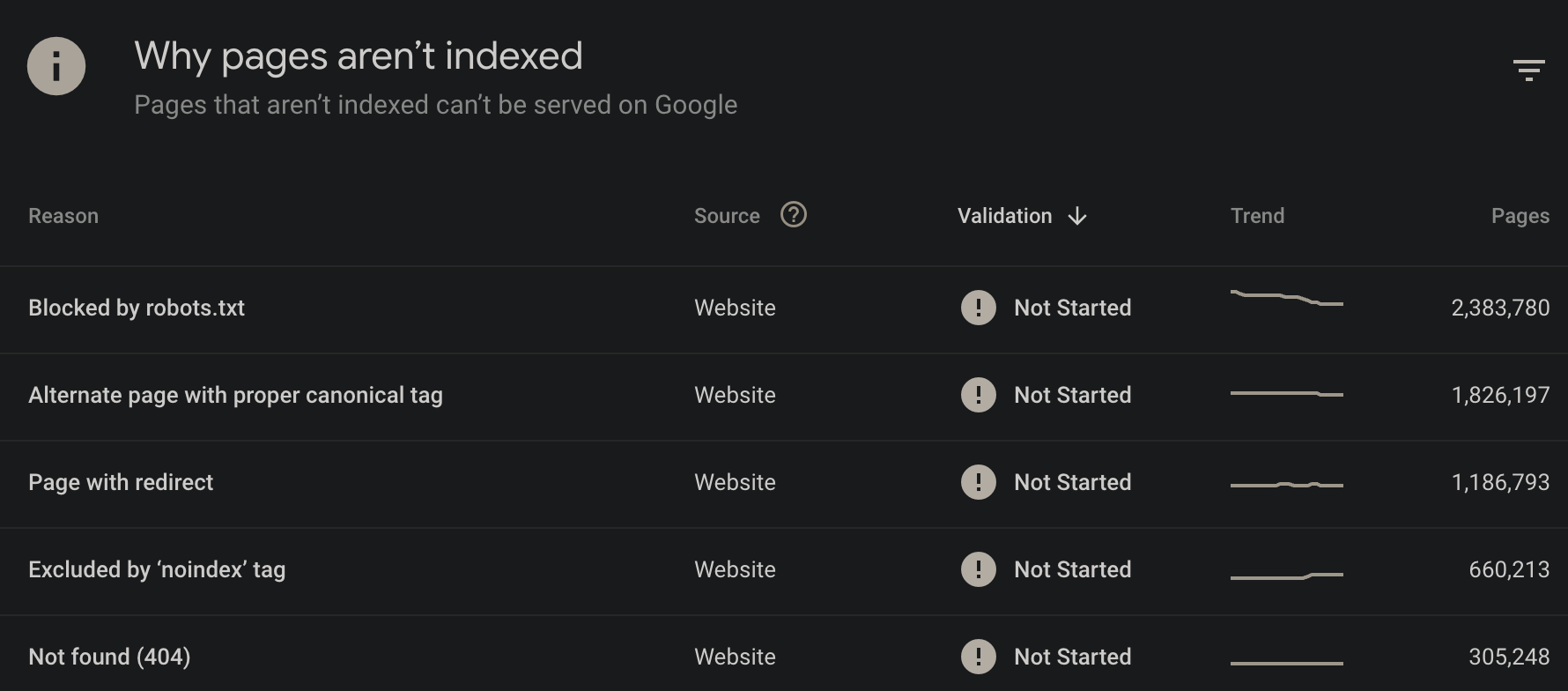Viewport: 1568px width, 691px height.
Task: Click the trend sparkline for Excluded by 'noindex'
Action: pos(1287,576)
